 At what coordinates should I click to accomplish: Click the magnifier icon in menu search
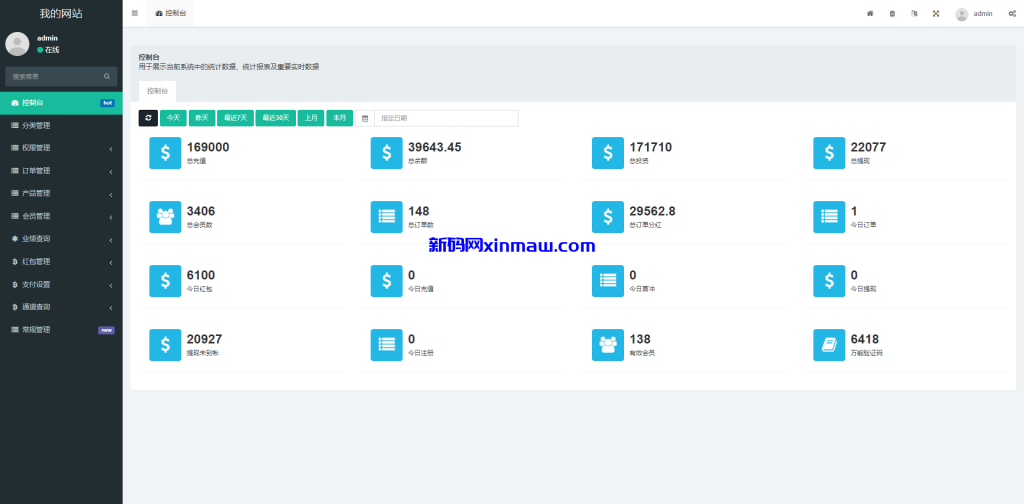click(107, 76)
